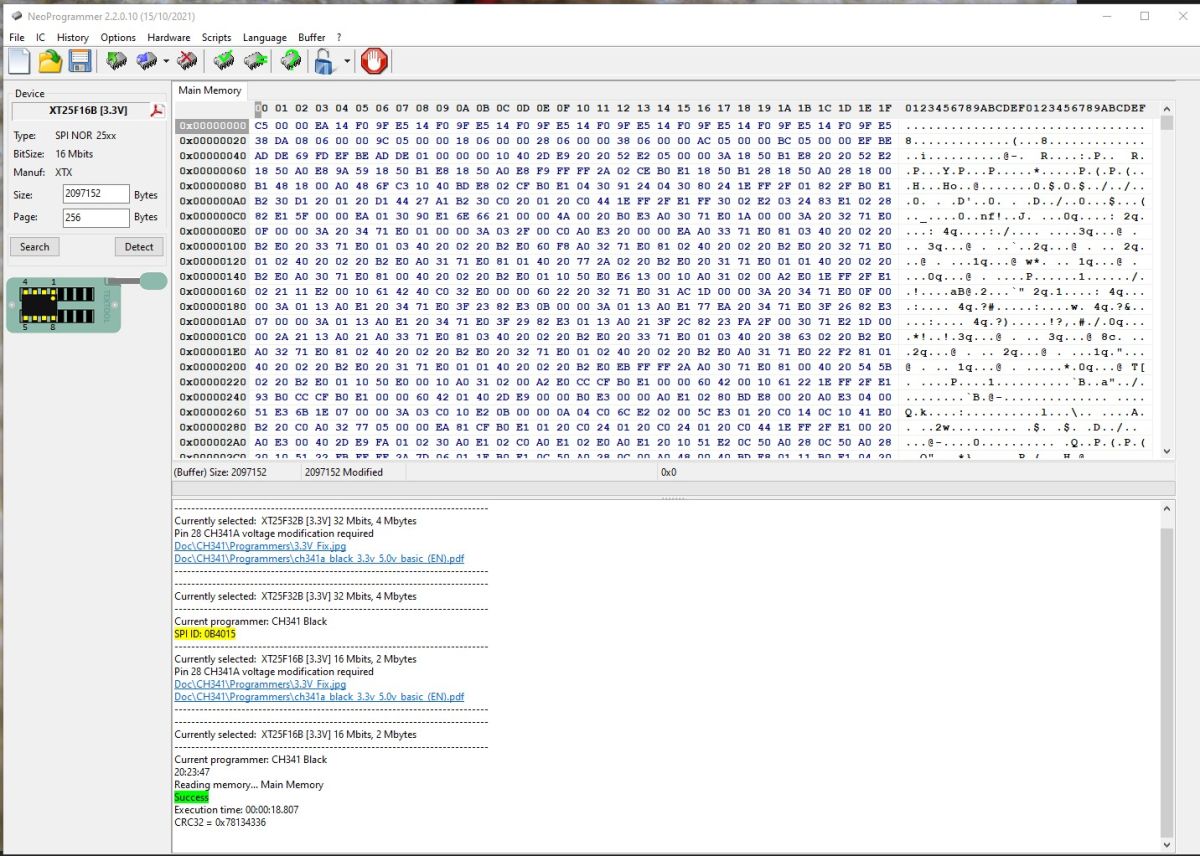Screen dimensions: 1200x856
Task: Click the hex address 0x00000020 row header
Action: pos(212,141)
